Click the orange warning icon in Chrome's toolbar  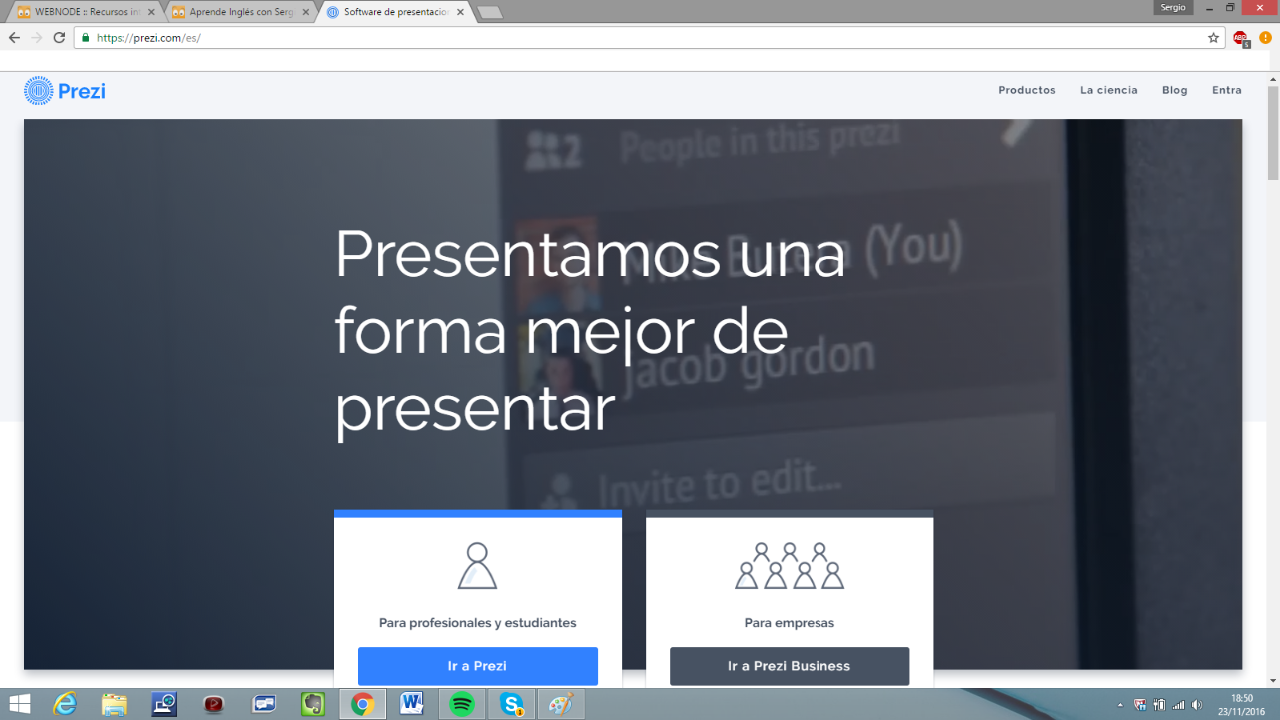click(1265, 38)
